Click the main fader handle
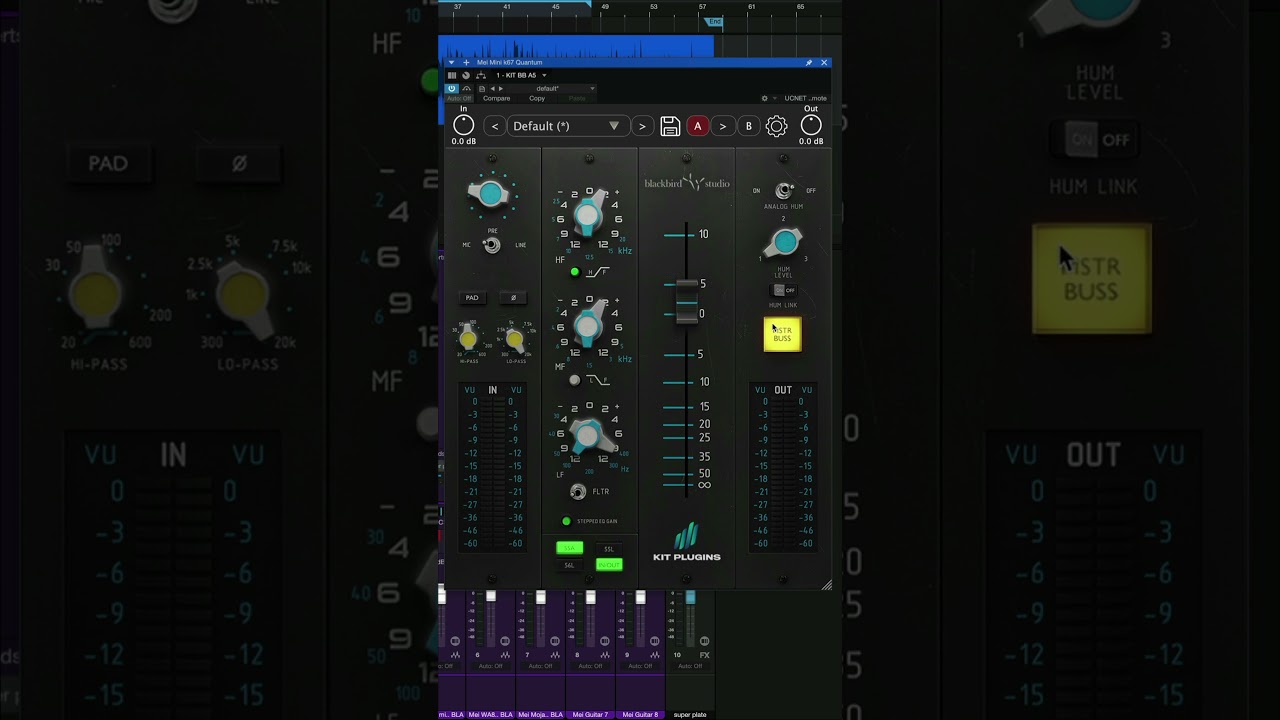This screenshot has height=720, width=1280. click(686, 300)
